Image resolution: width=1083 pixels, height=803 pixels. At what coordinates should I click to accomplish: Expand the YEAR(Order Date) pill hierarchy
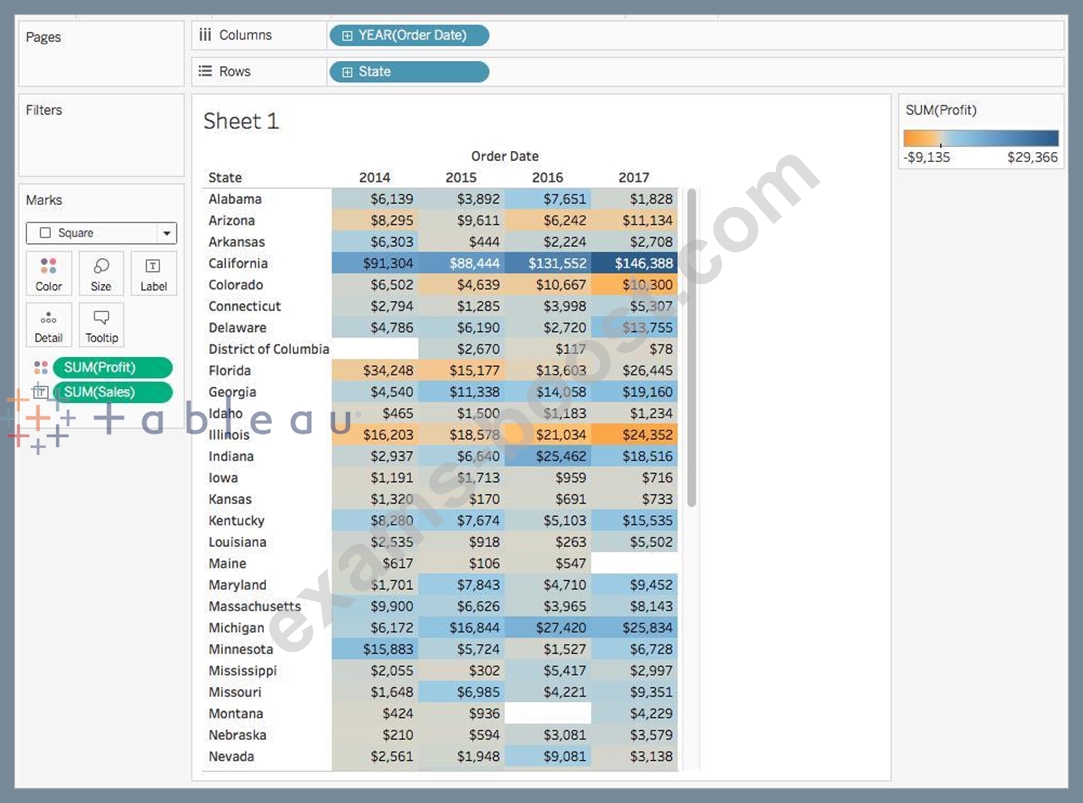point(347,35)
